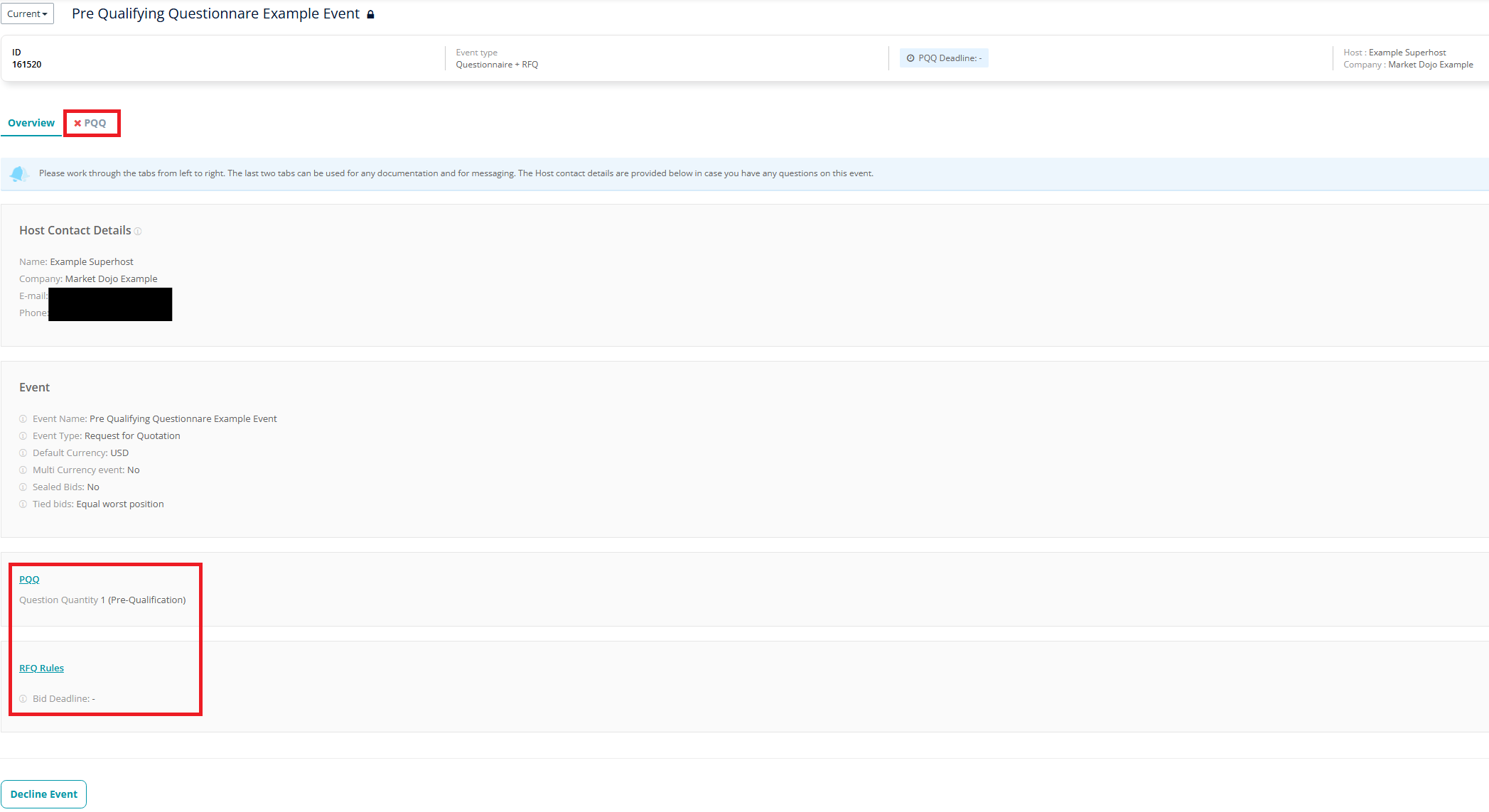
Task: Click the red X on PQQ tab
Action: coord(77,124)
